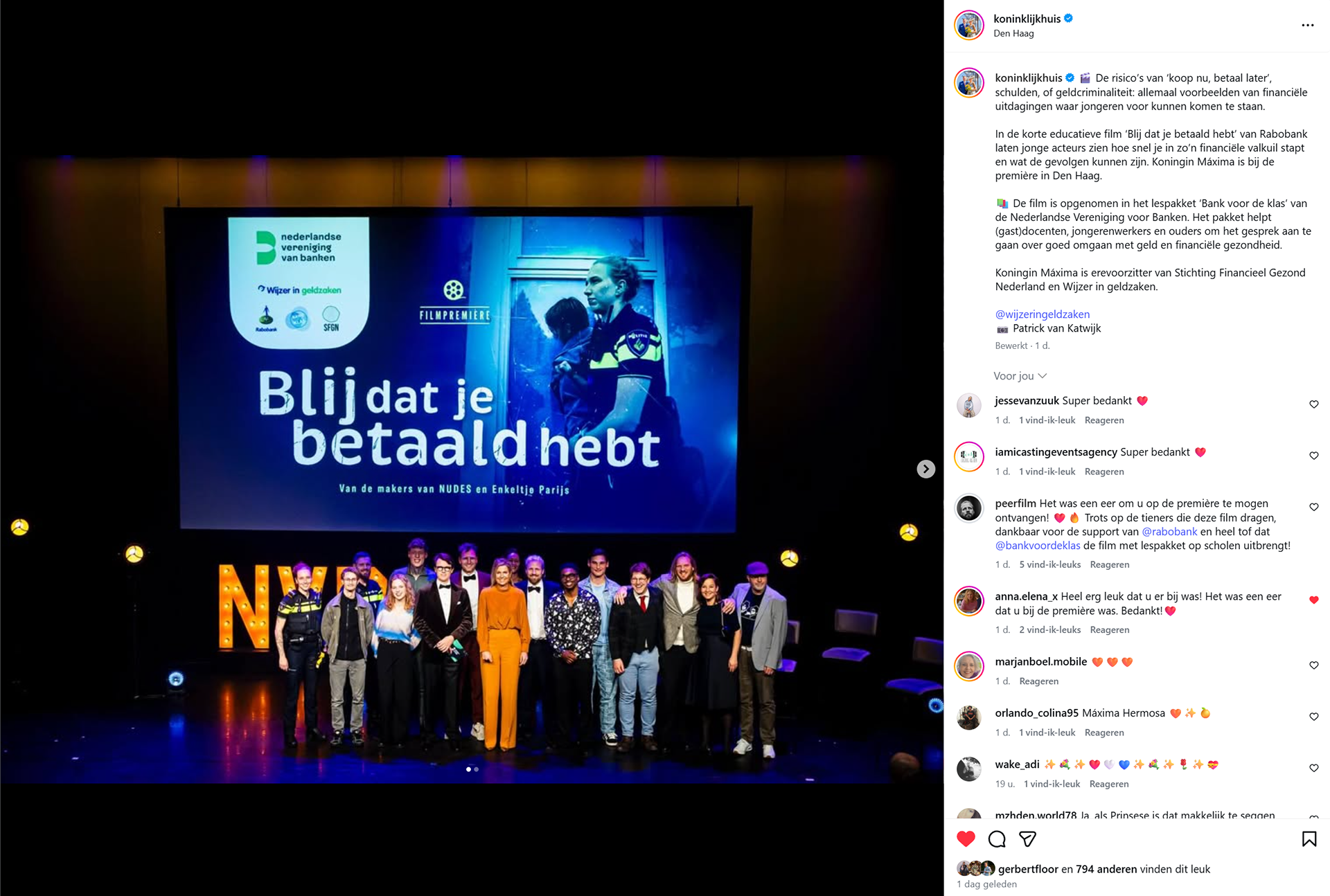This screenshot has height=896, width=1330.
Task: Save the post with bookmark icon
Action: click(1309, 839)
